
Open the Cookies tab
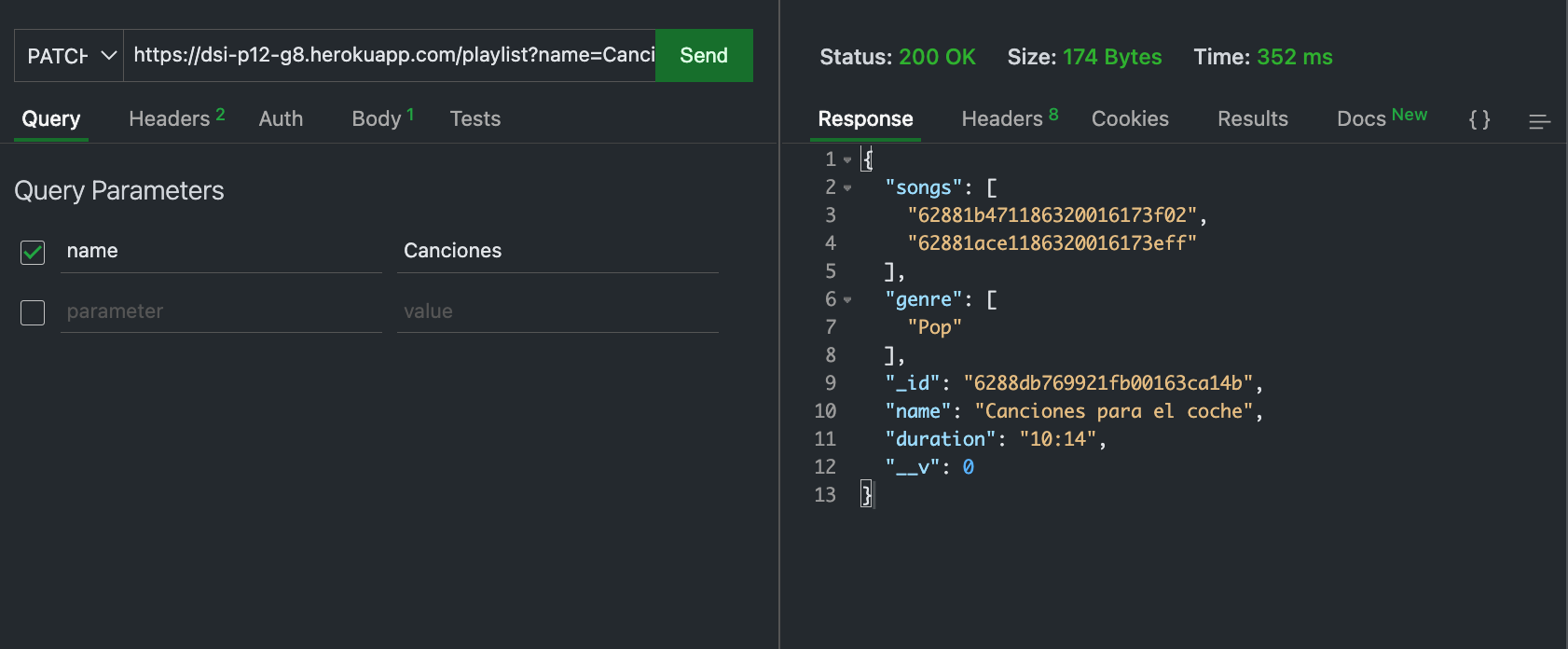(1130, 118)
